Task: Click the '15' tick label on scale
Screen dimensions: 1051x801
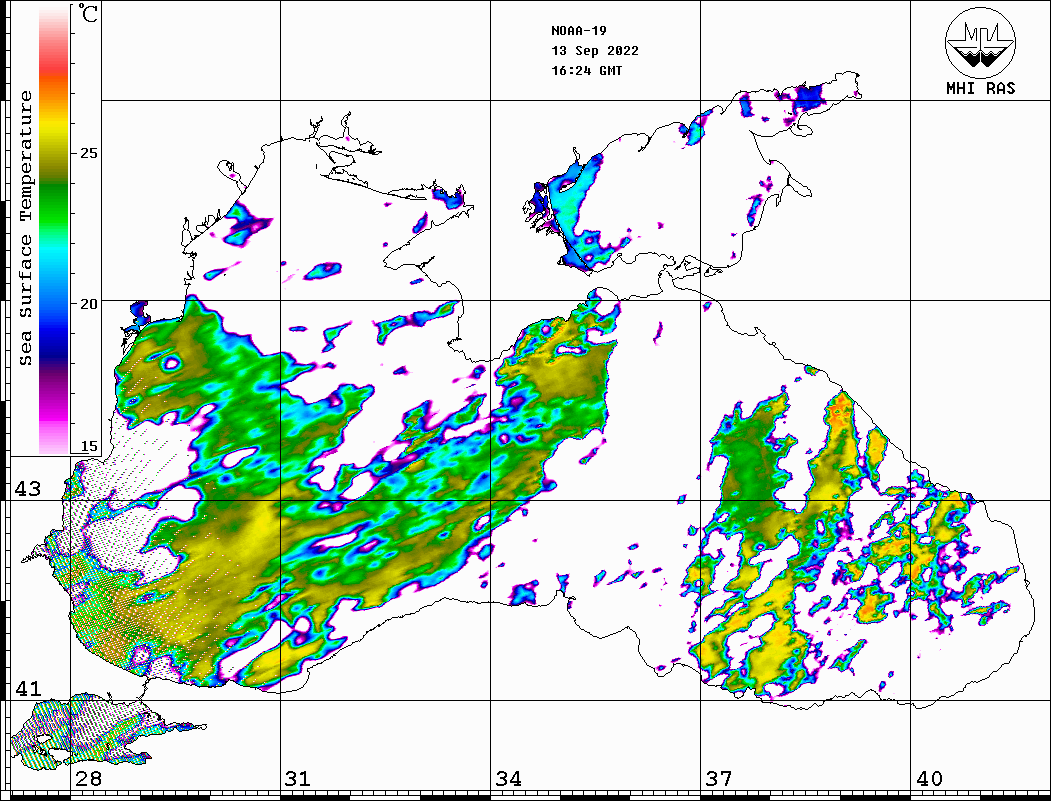Action: pos(88,446)
